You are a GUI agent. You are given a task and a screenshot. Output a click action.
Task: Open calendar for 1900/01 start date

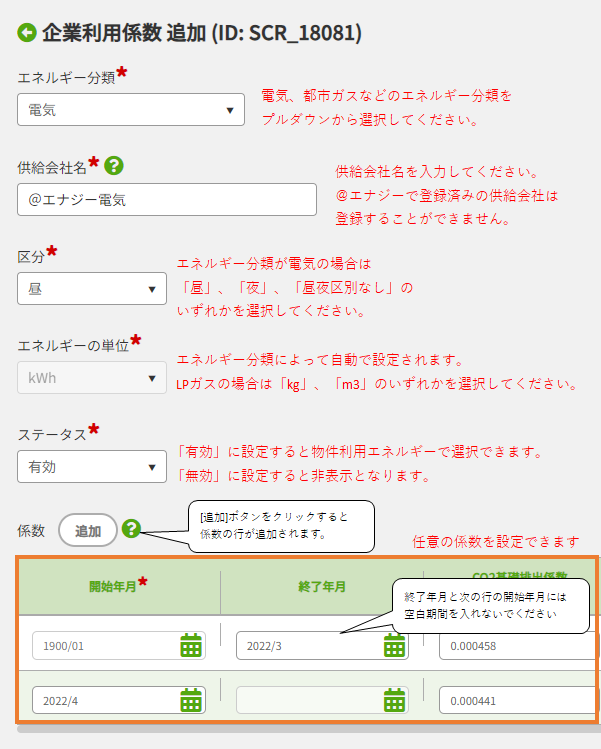(x=191, y=645)
